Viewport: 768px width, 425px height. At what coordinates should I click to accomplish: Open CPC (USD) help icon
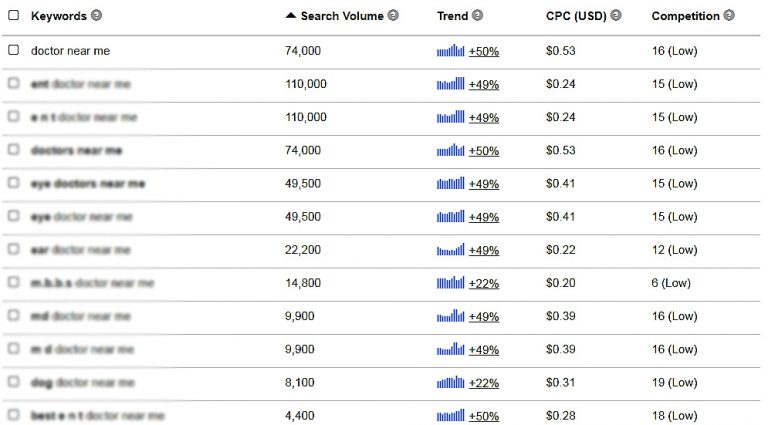(x=616, y=15)
